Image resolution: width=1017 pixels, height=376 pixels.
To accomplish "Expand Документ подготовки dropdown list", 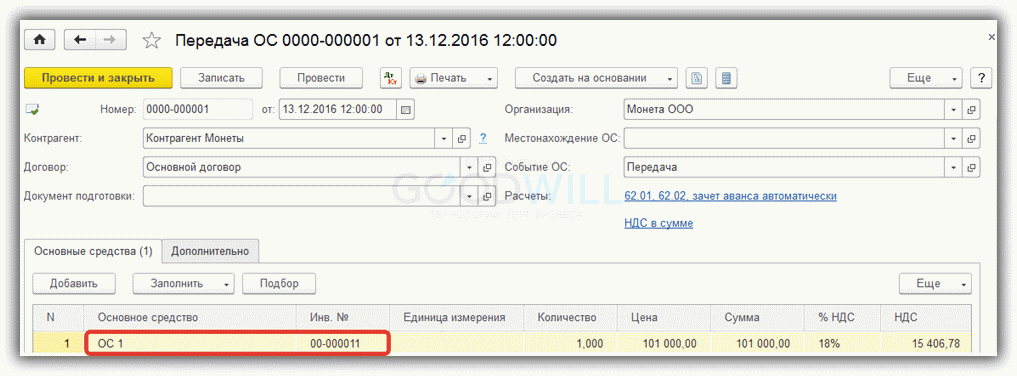I will coord(470,196).
